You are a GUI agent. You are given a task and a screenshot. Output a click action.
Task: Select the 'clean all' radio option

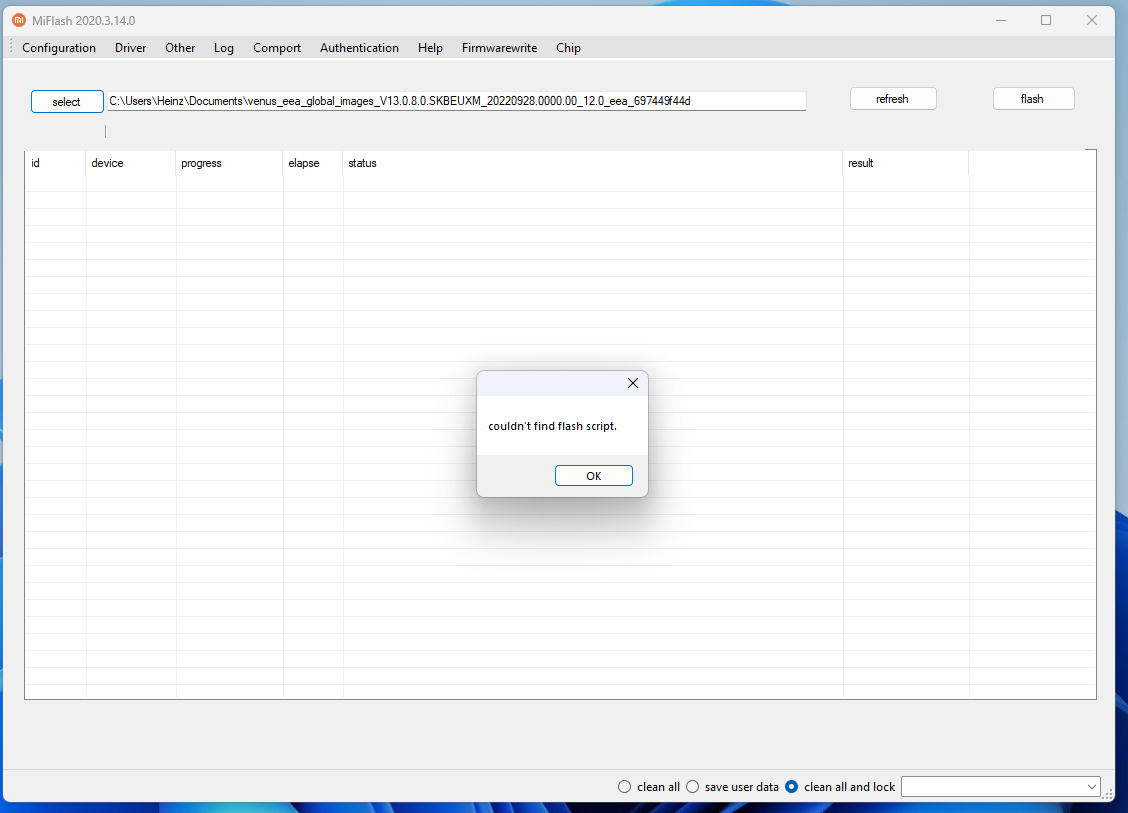coord(625,787)
